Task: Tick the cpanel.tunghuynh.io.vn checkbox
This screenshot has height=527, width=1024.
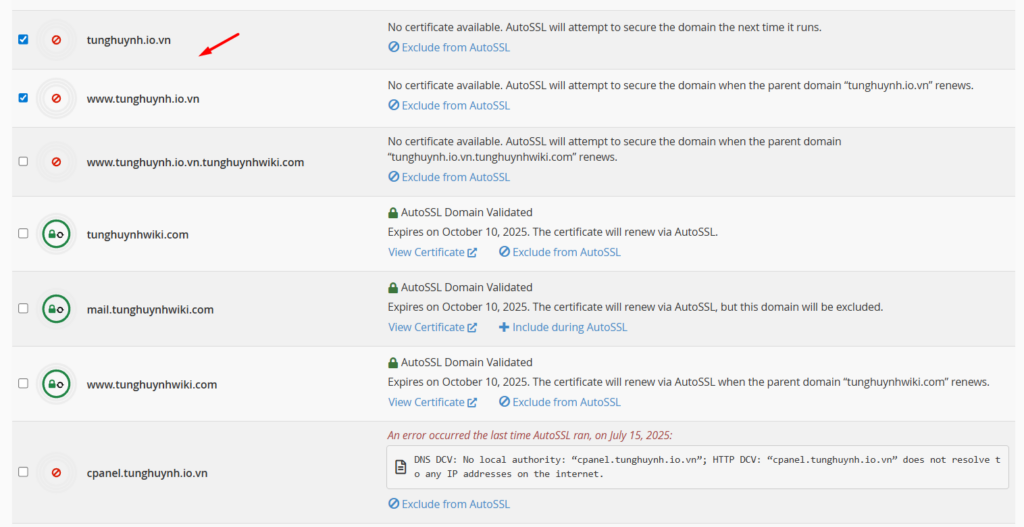Action: pyautogui.click(x=24, y=471)
